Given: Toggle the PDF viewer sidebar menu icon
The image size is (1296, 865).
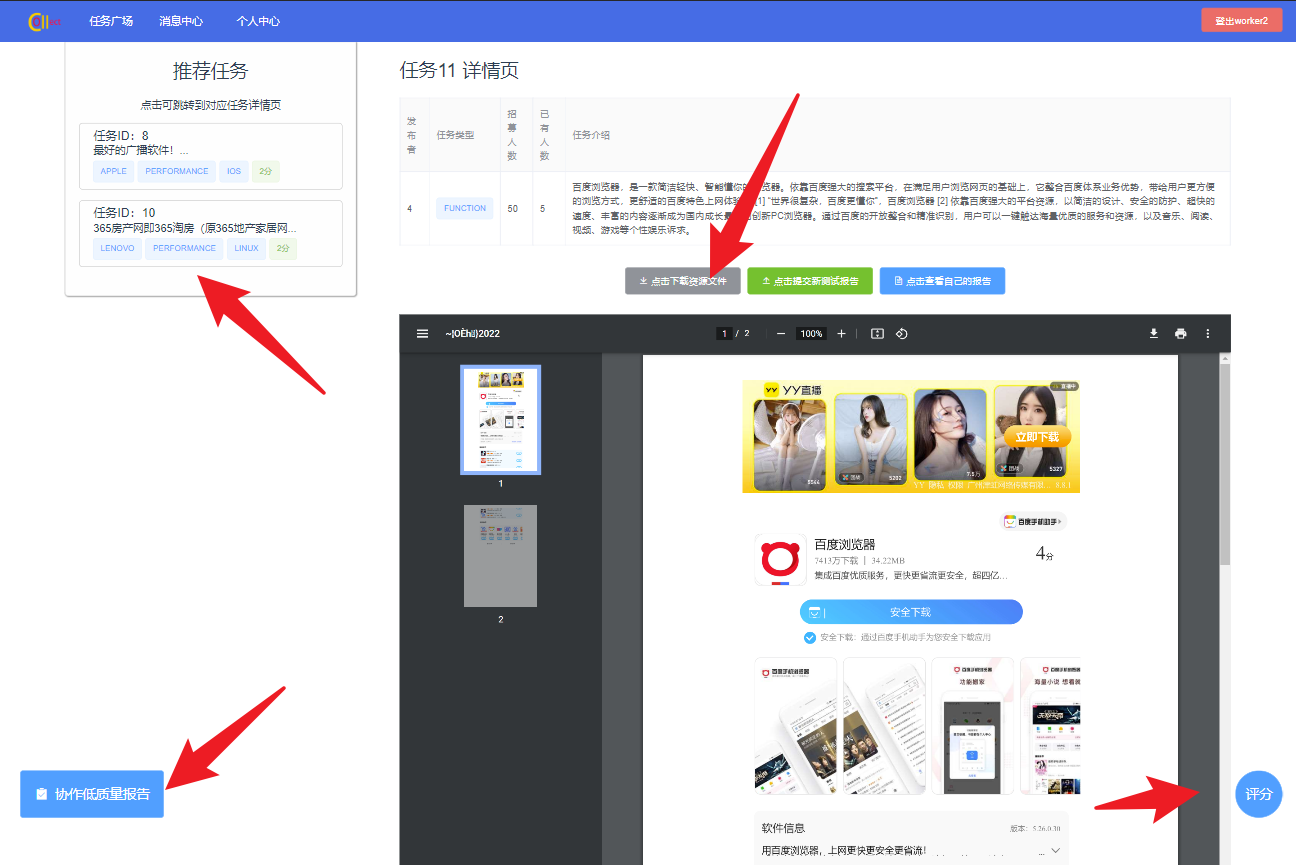Looking at the screenshot, I should (422, 333).
